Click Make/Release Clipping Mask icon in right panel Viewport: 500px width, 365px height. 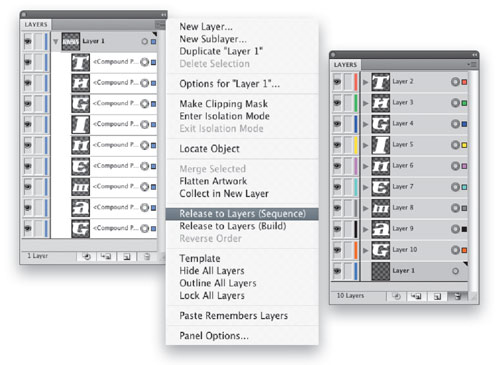point(396,296)
